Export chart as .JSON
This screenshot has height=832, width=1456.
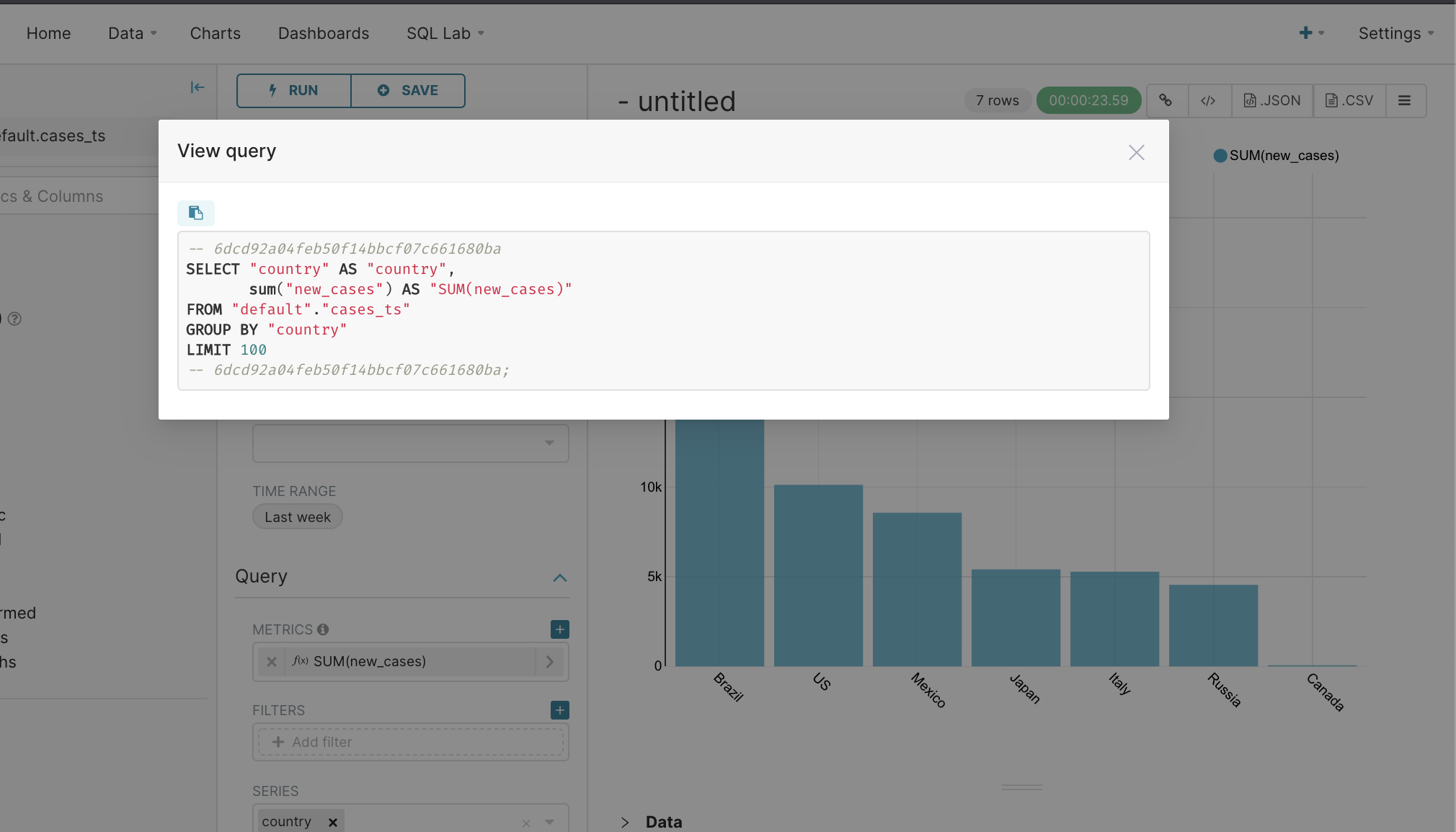tap(1272, 100)
